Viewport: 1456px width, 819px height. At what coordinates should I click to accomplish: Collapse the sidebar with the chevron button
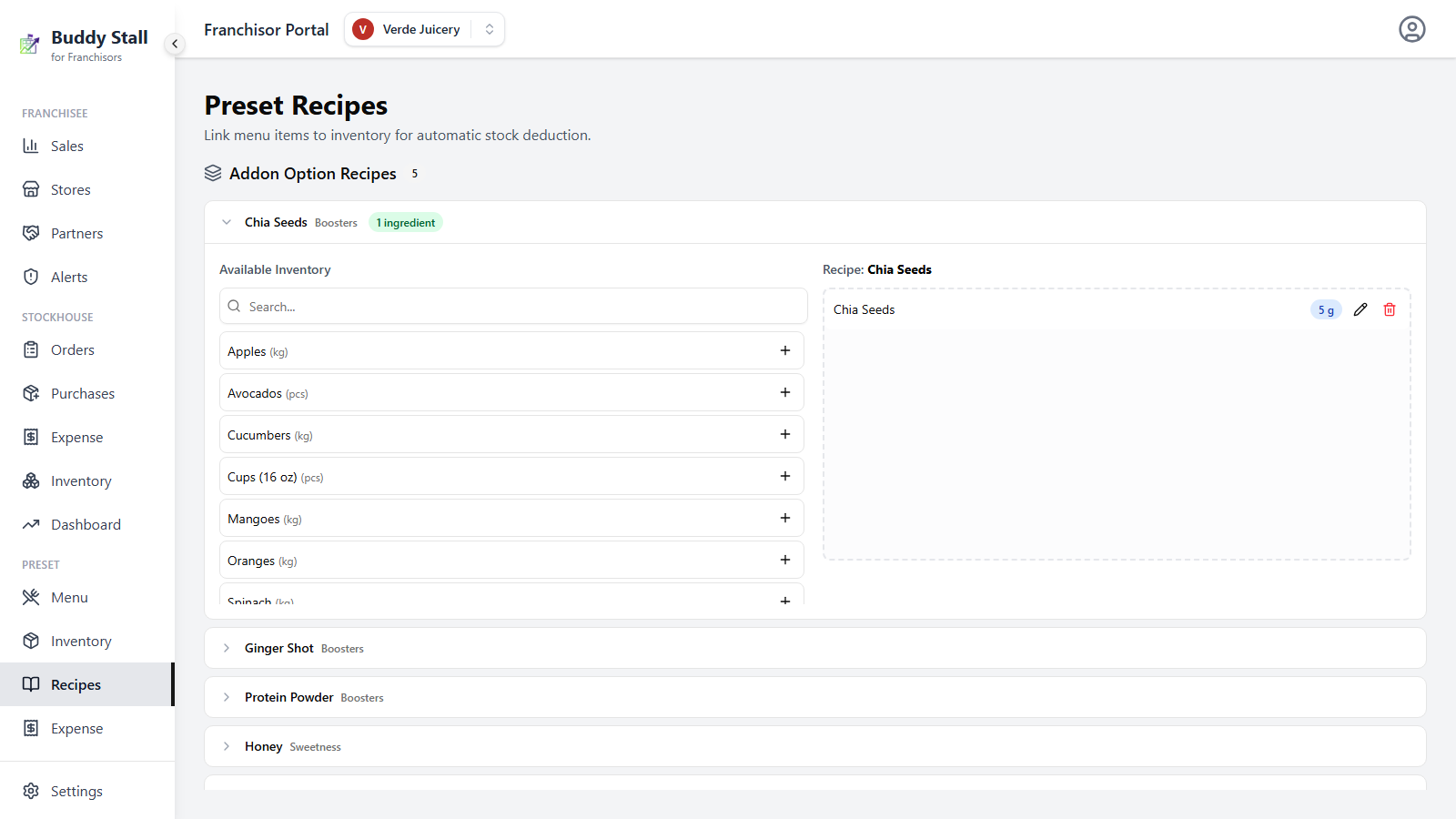pos(175,44)
